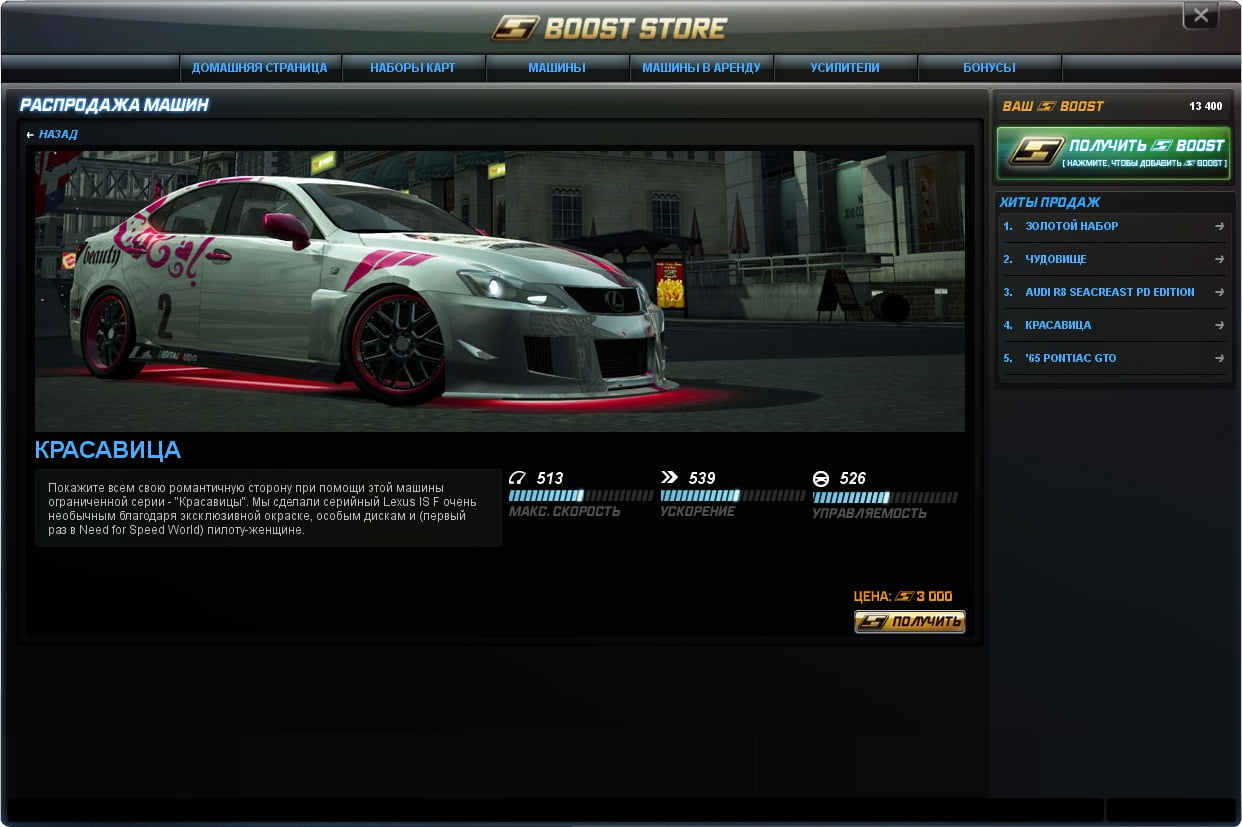Close the Boost Store window
This screenshot has width=1242, height=827.
pos(1201,16)
